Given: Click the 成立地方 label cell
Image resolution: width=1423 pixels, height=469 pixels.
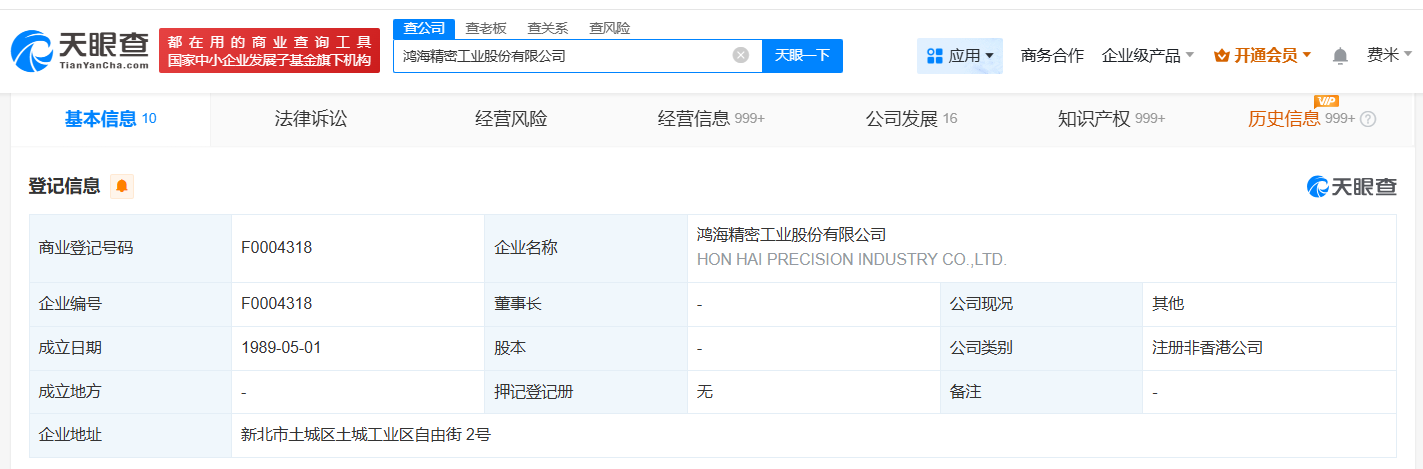Looking at the screenshot, I should [130, 392].
